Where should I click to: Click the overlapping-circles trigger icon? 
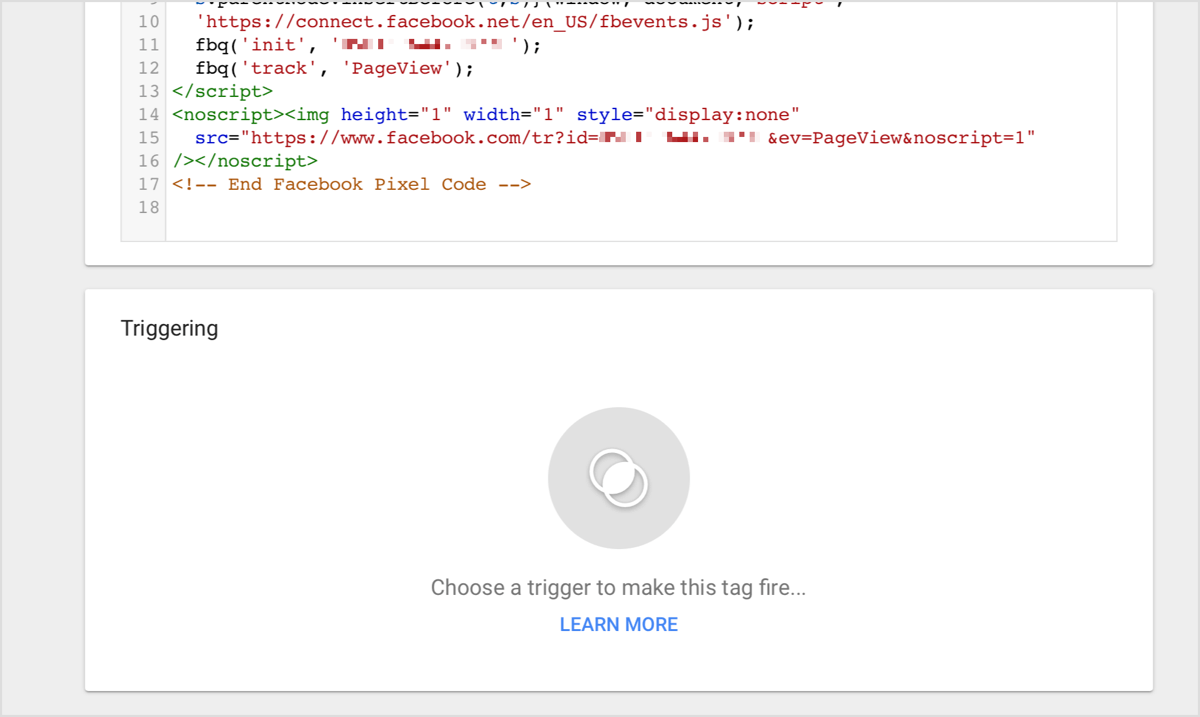619,478
